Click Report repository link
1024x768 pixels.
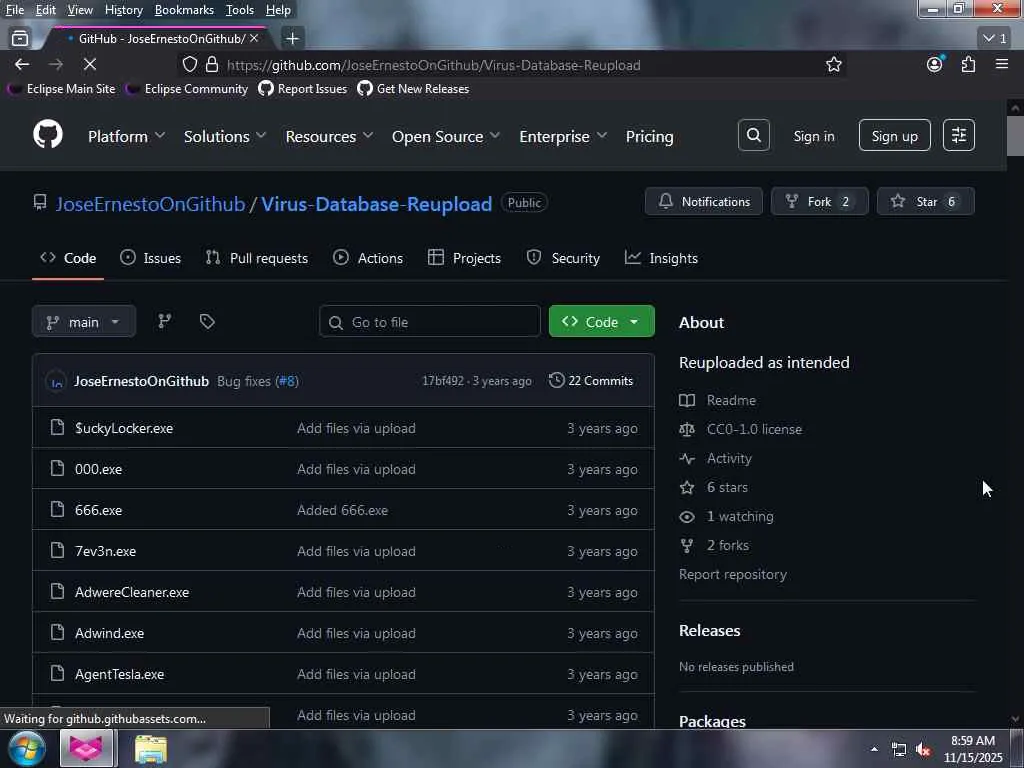tap(733, 574)
